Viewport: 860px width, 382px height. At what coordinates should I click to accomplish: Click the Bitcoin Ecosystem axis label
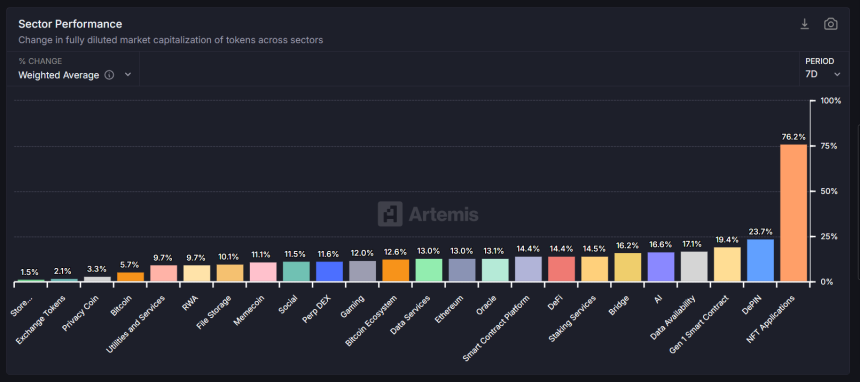[x=372, y=321]
